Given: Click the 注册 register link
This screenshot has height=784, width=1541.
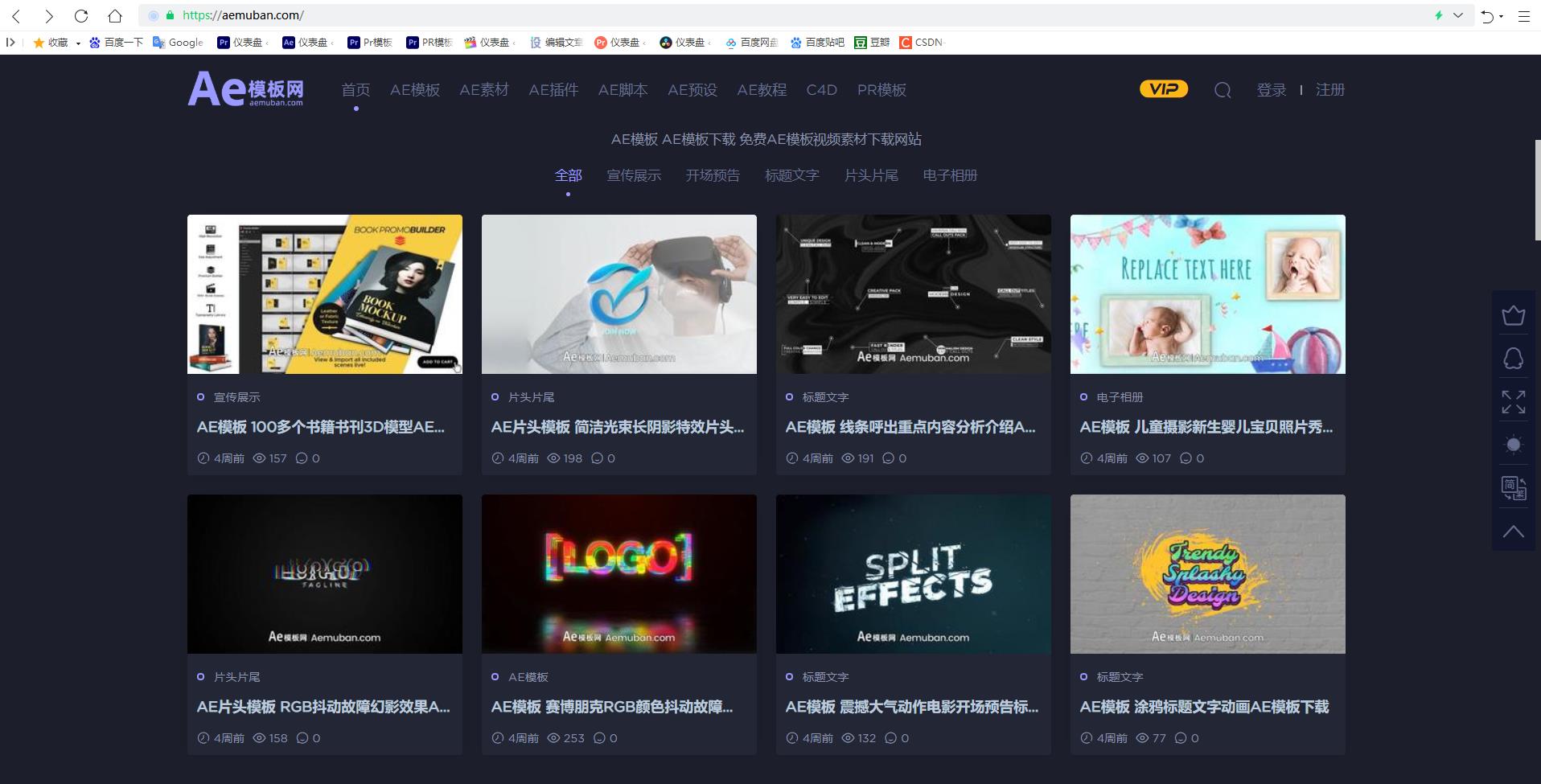Looking at the screenshot, I should [1328, 90].
